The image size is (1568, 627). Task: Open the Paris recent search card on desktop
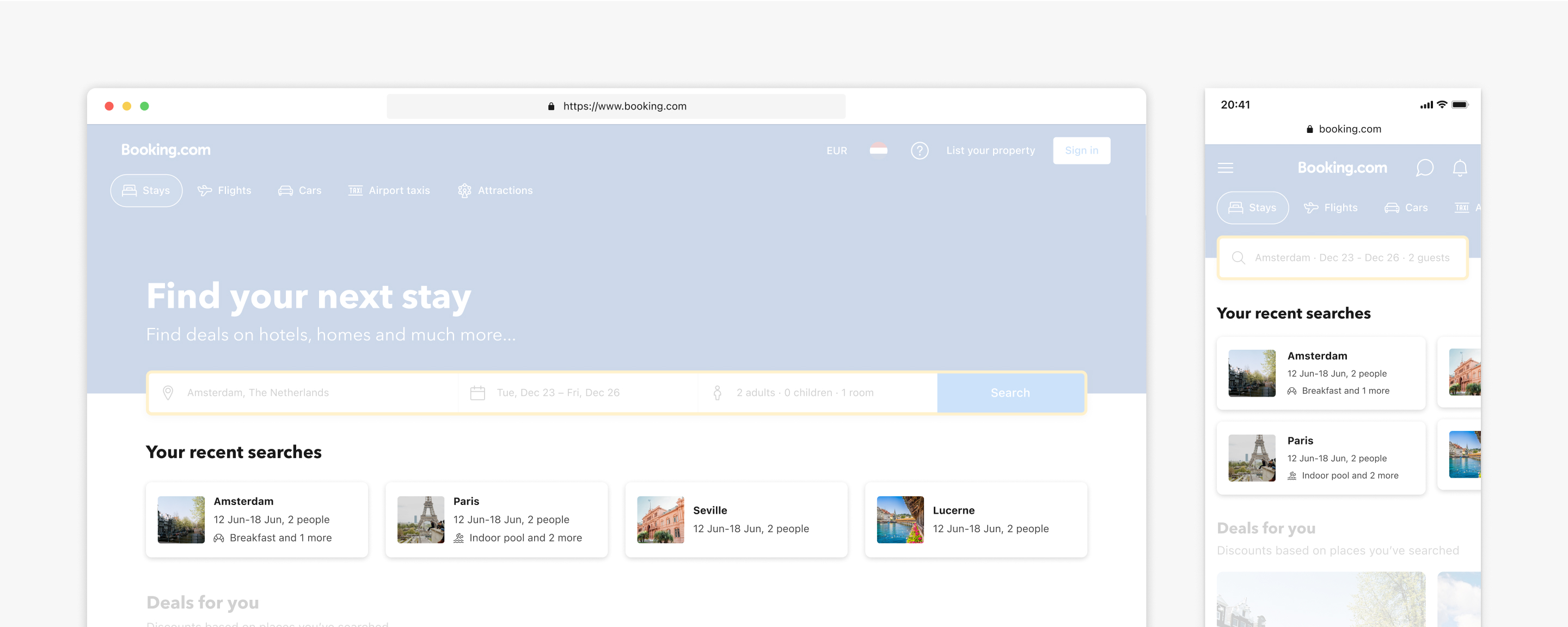click(497, 519)
